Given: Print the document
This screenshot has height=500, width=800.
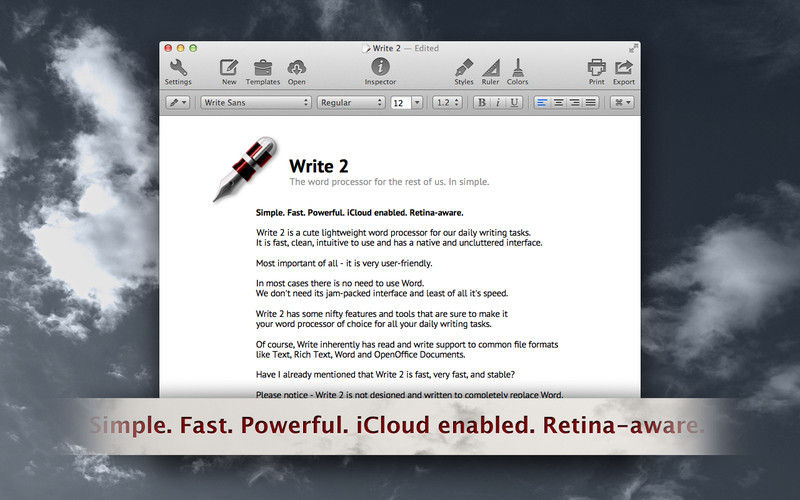Looking at the screenshot, I should point(596,72).
